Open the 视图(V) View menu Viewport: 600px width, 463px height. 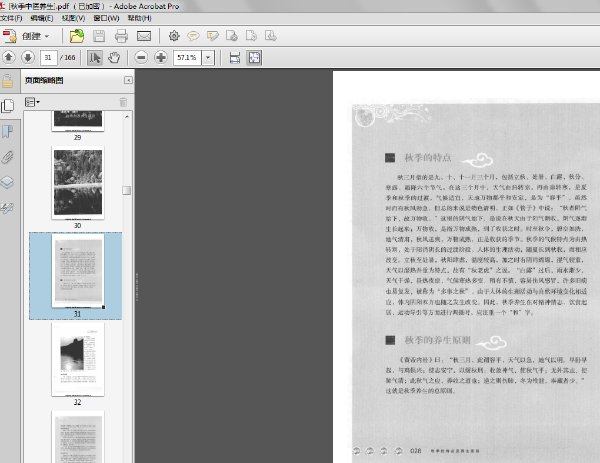(x=72, y=18)
